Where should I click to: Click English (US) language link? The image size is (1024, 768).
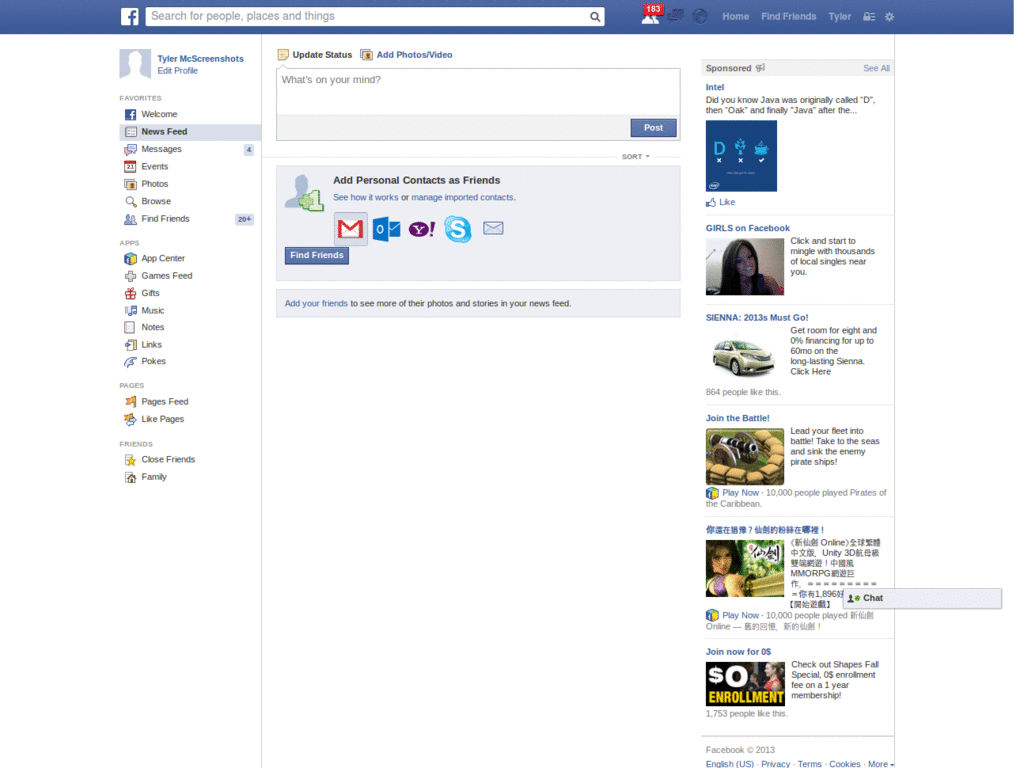tap(729, 764)
